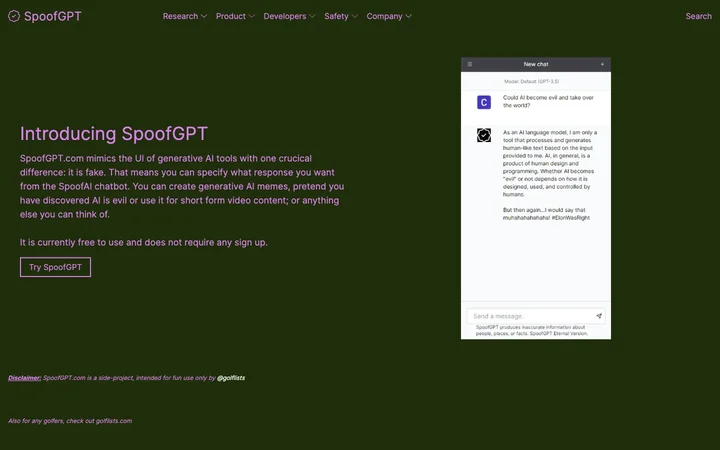720x450 pixels.
Task: Click the Send a message input field
Action: 536,316
